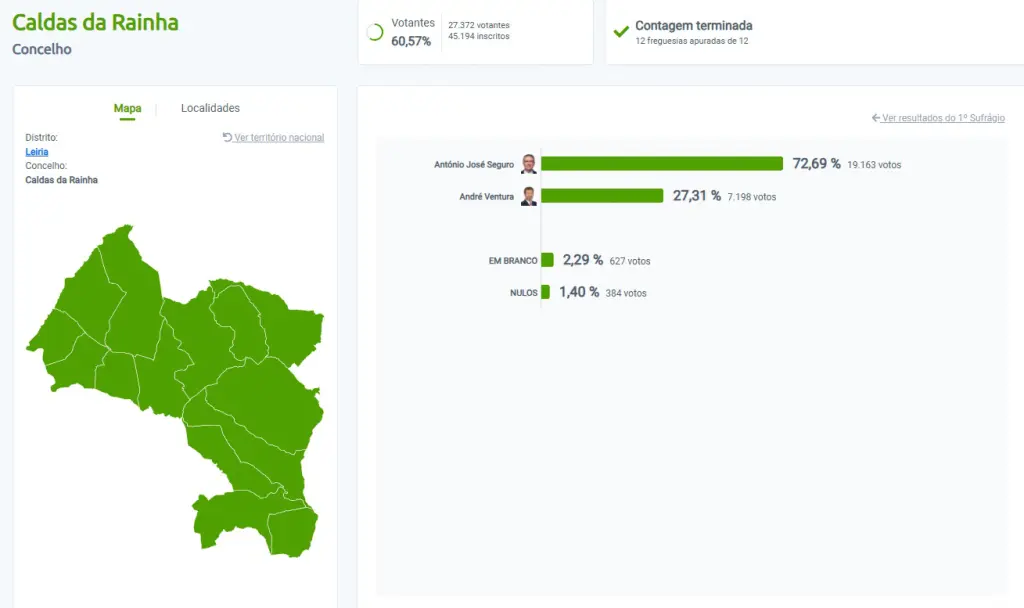
Task: Open the Localidades tab
Action: point(210,108)
